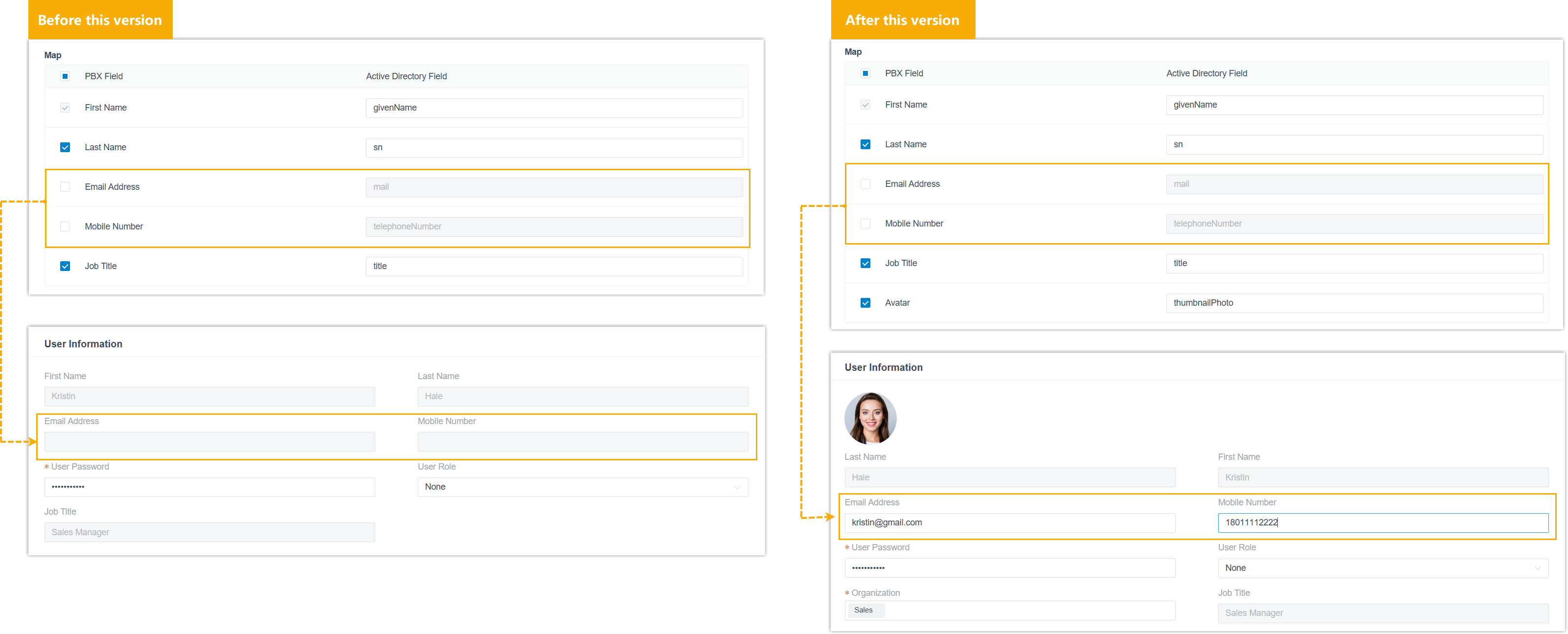Image resolution: width=1568 pixels, height=634 pixels.
Task: Uncheck Last Name in before-version map
Action: 65,147
